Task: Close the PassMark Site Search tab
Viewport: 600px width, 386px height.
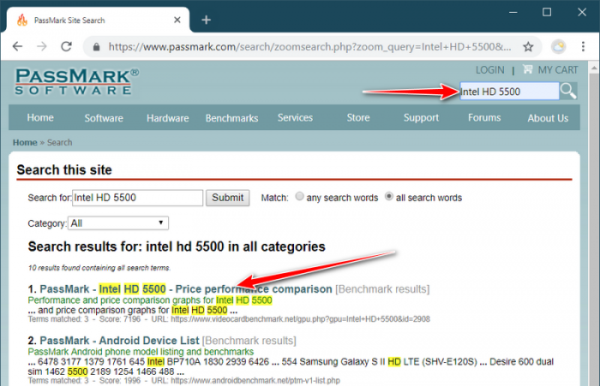Action: click(x=177, y=20)
